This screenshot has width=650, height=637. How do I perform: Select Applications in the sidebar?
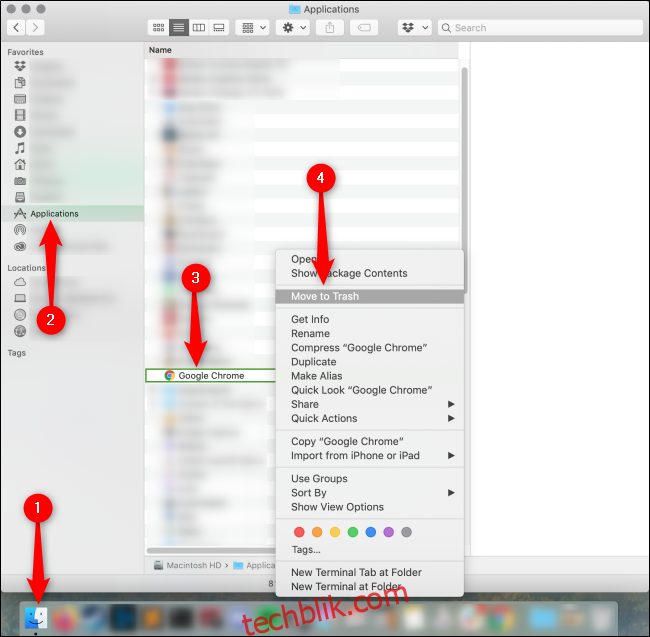(73, 213)
